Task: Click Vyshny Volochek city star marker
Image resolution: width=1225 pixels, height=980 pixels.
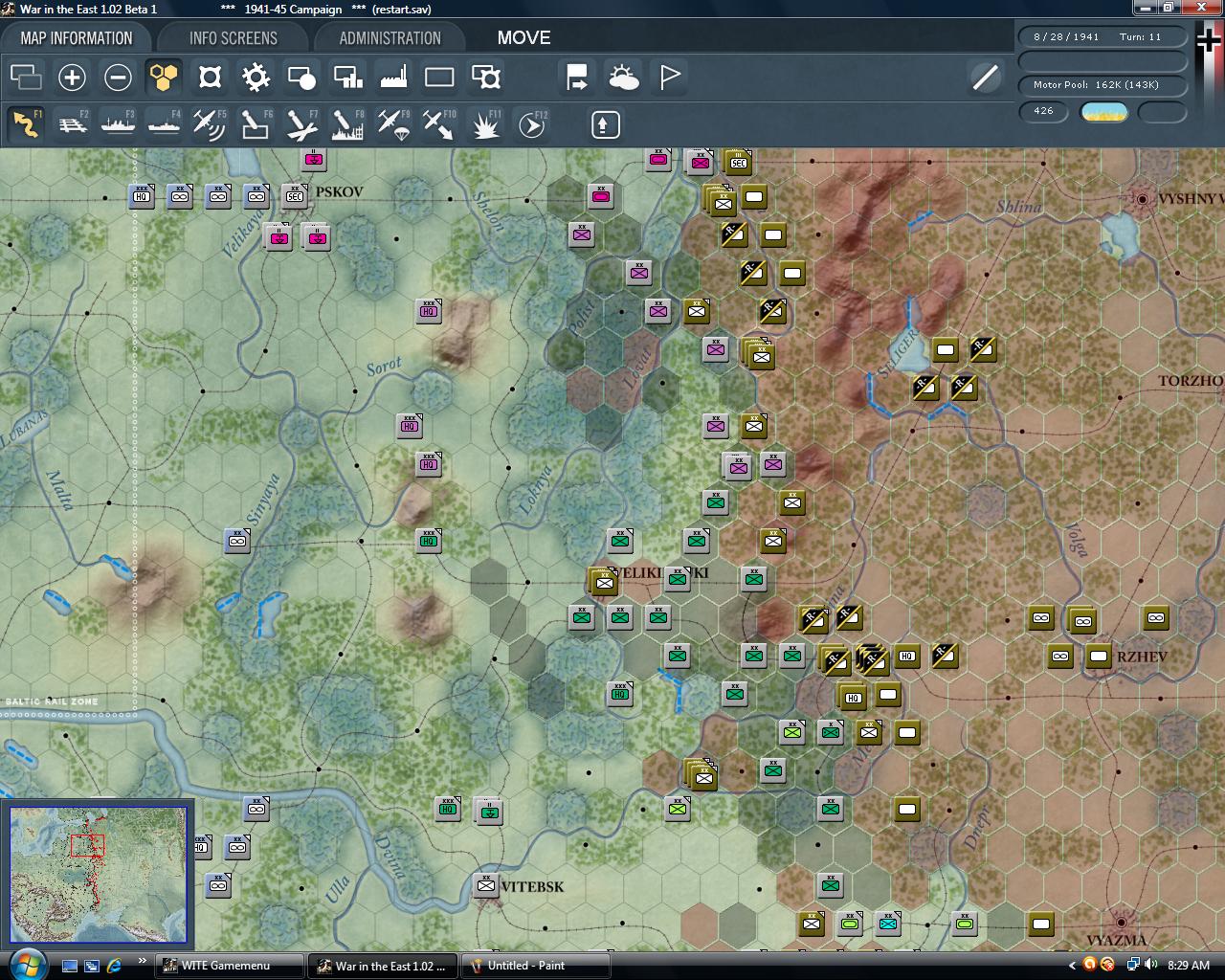Action: (1142, 199)
